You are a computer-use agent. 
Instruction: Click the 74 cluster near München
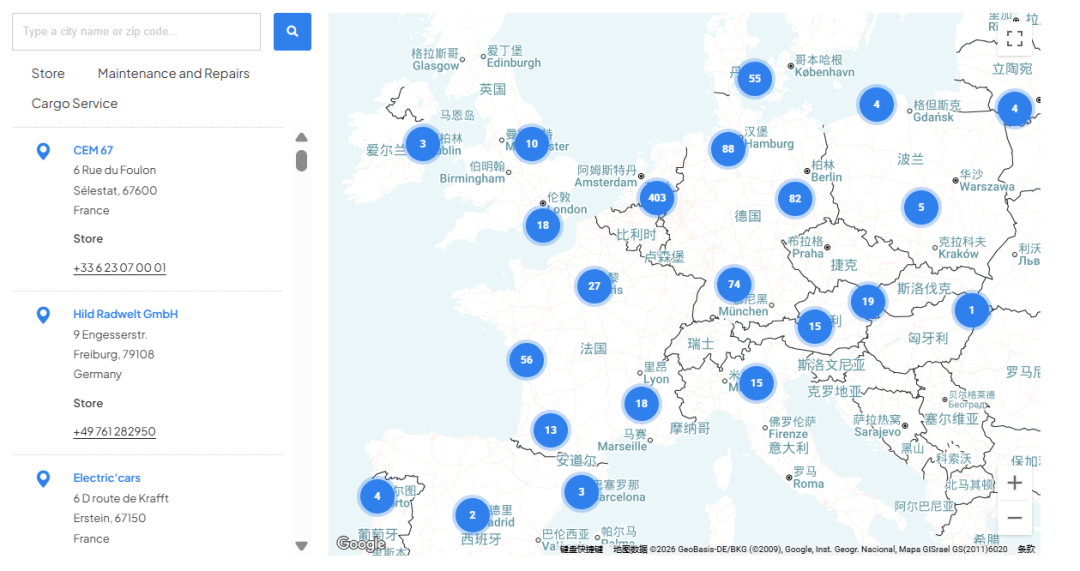point(734,284)
